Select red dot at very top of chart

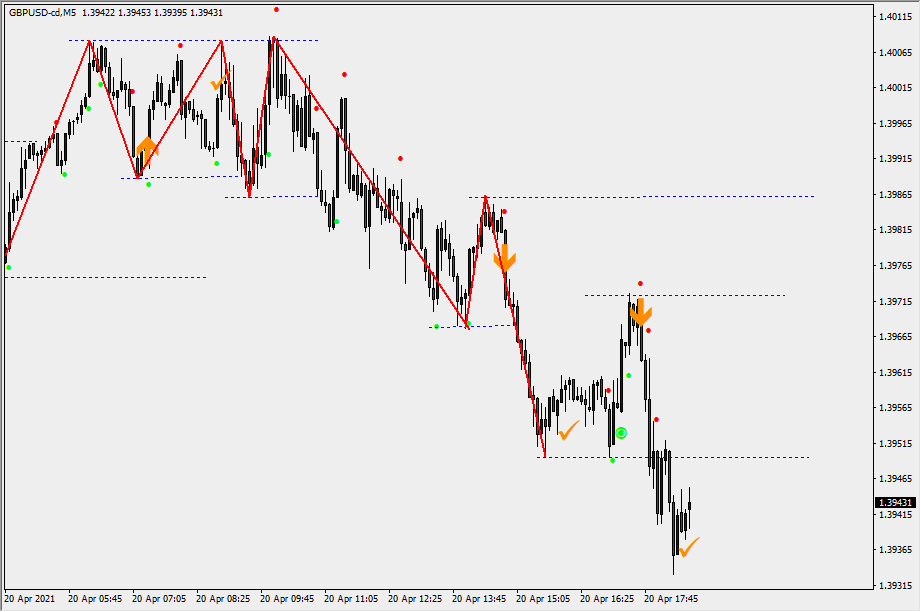click(276, 9)
